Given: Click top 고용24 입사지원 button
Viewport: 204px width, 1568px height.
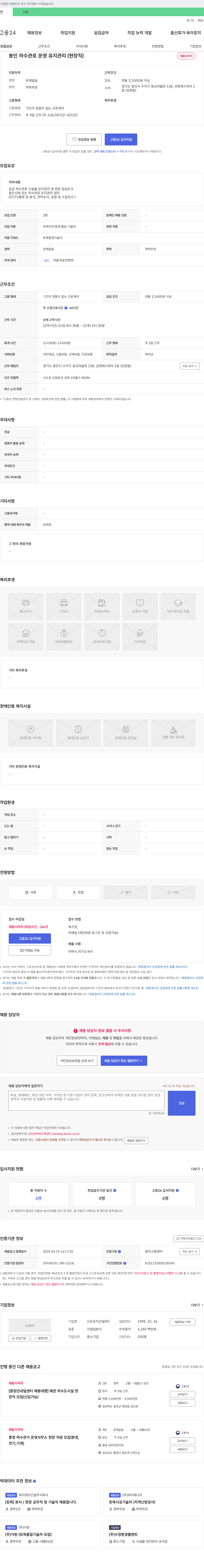Looking at the screenshot, I should 121,139.
